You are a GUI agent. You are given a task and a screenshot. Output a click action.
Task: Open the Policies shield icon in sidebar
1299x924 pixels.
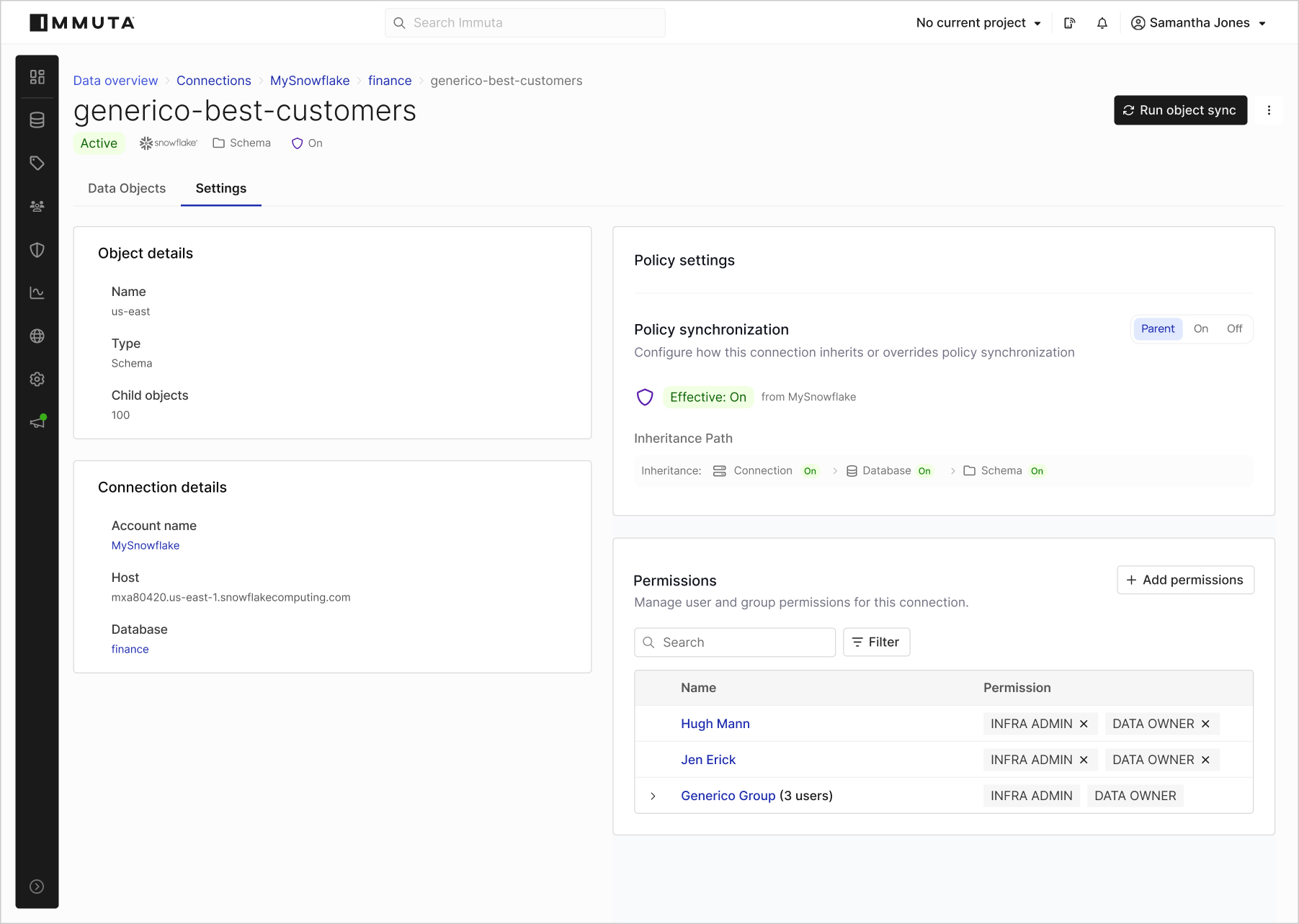(37, 250)
